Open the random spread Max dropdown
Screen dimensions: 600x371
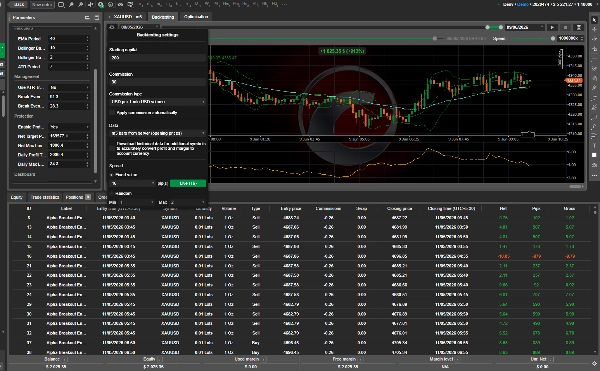(188, 202)
